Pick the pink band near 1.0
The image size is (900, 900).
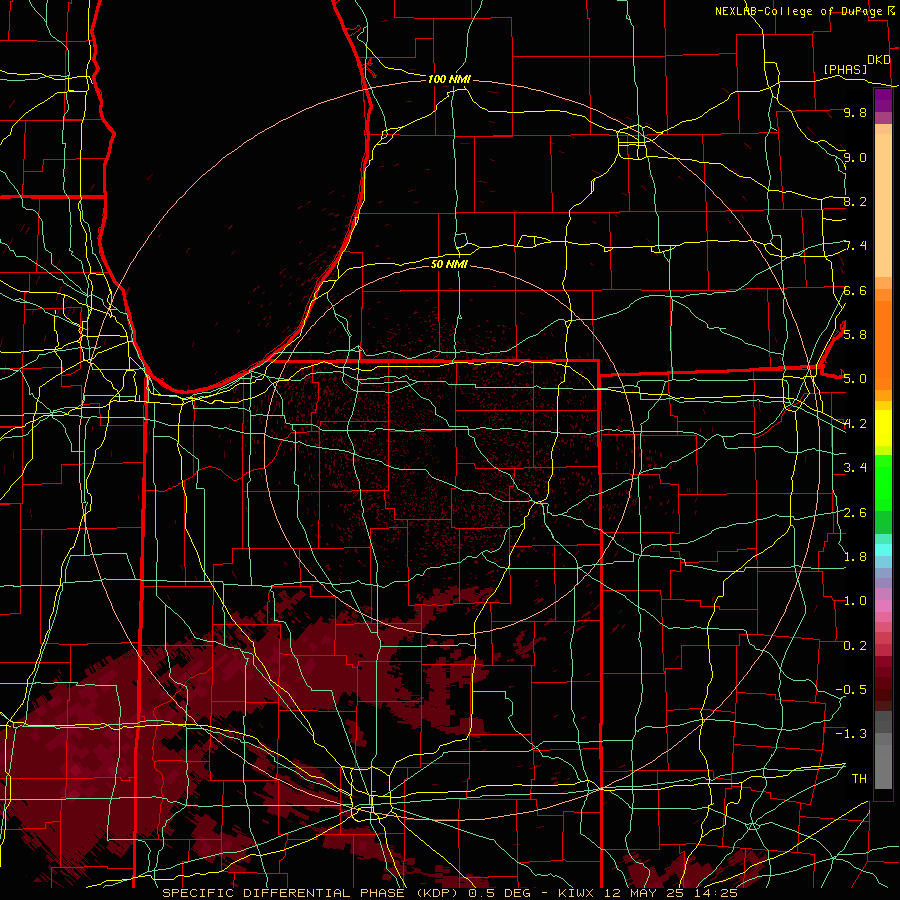click(x=883, y=606)
